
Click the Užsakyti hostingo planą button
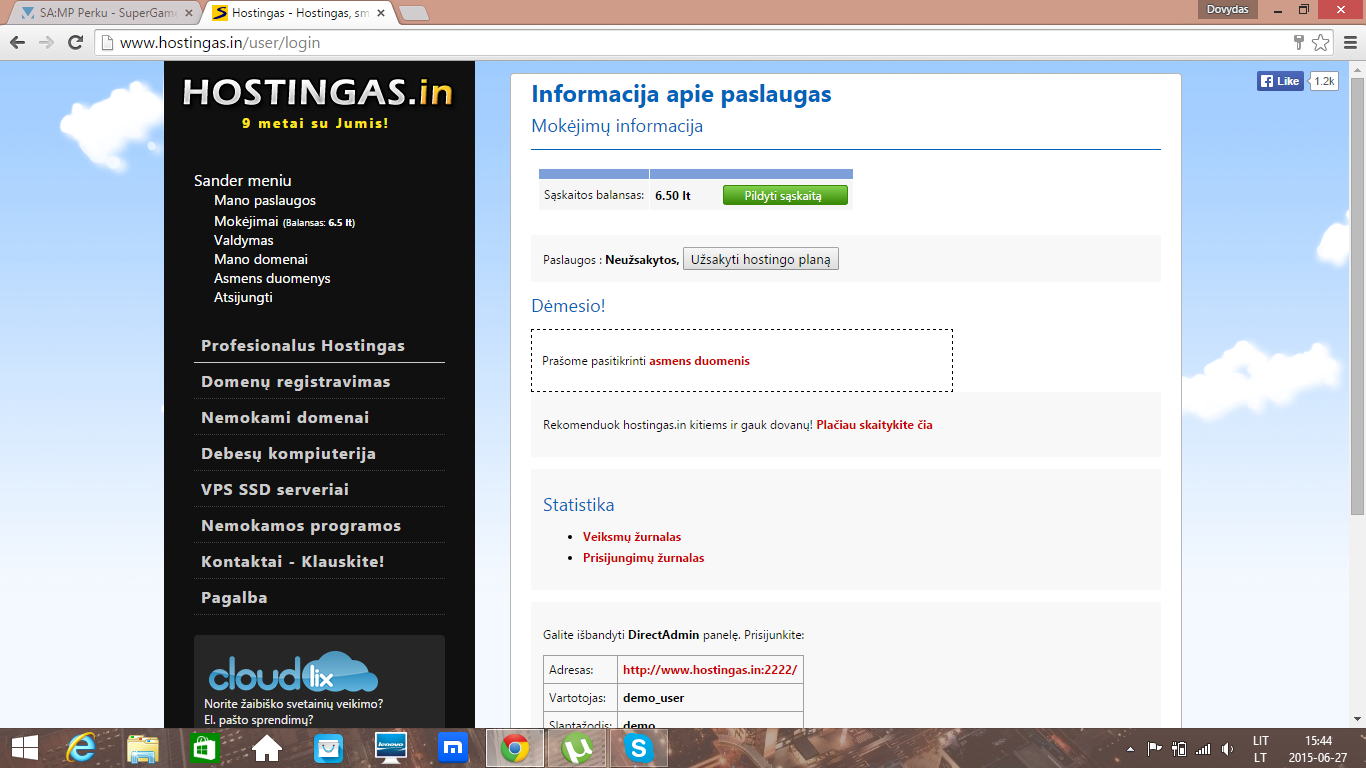tap(760, 260)
